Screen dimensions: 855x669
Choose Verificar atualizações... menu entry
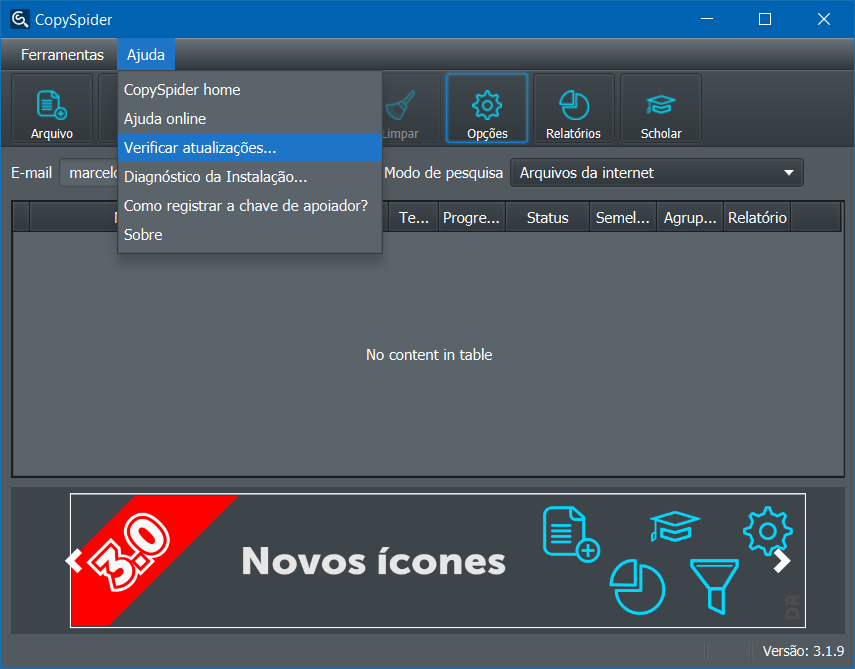pos(250,148)
